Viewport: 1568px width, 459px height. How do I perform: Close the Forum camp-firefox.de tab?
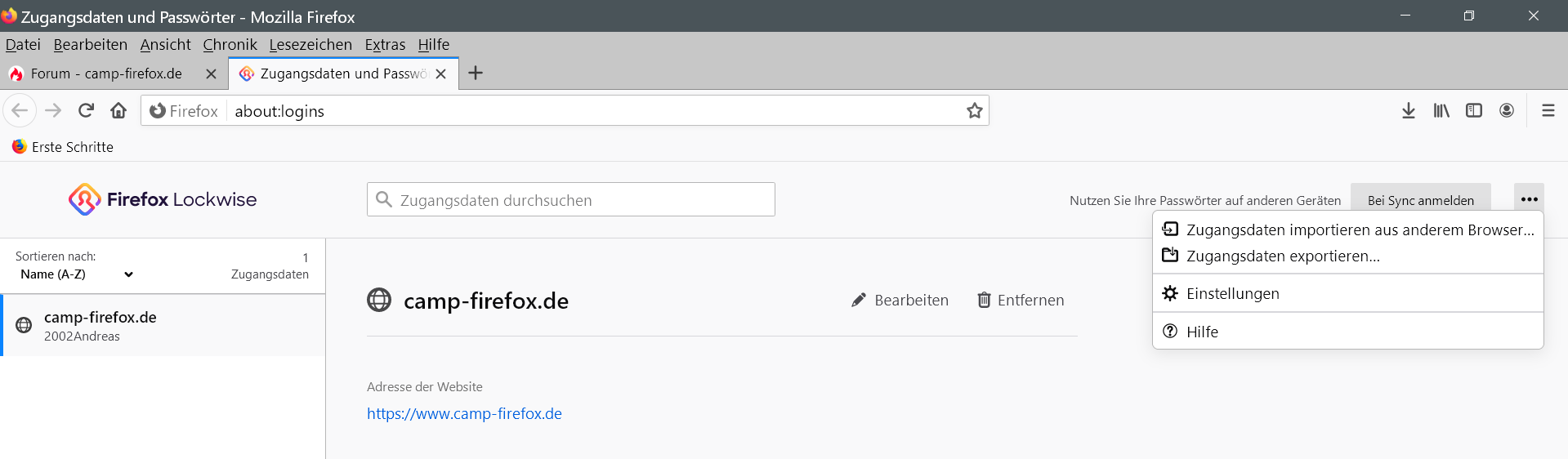(211, 74)
